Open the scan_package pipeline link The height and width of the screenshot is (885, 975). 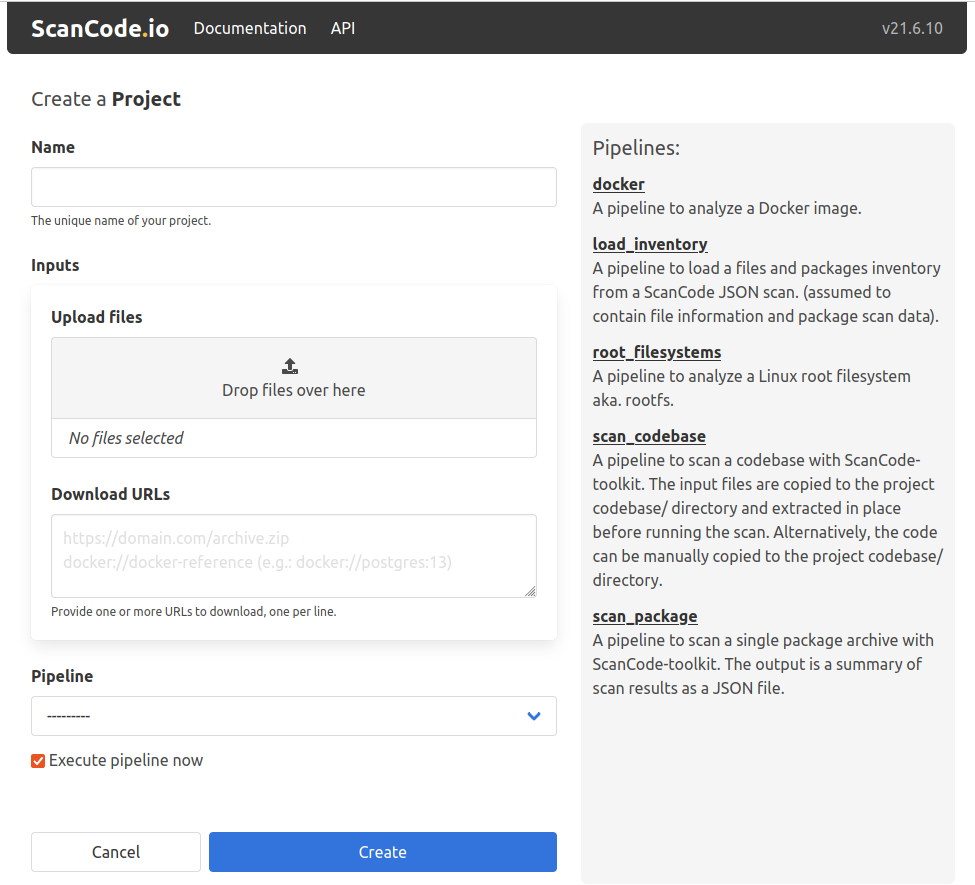[x=645, y=616]
